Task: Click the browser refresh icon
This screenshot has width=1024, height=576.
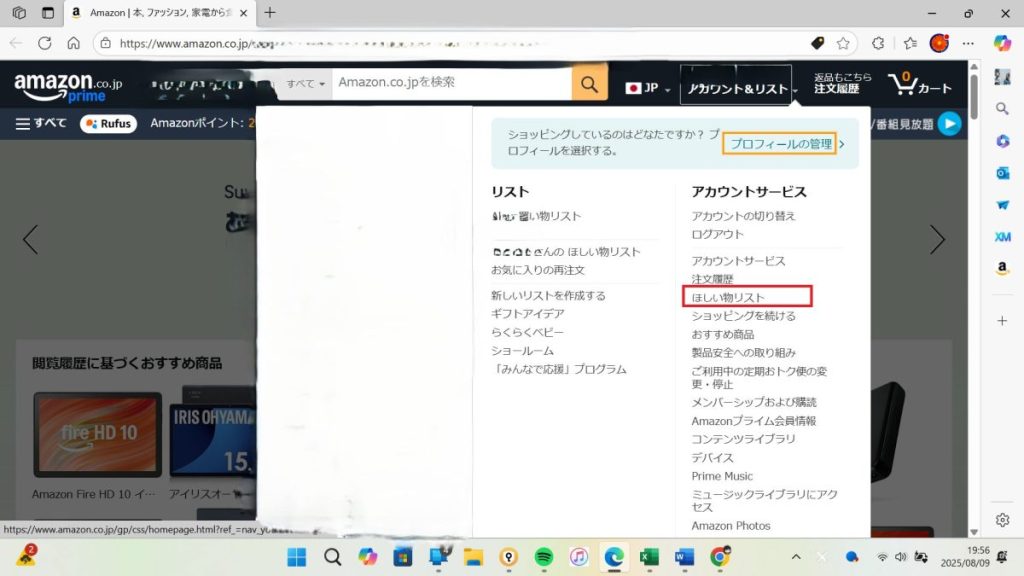Action: [x=44, y=43]
